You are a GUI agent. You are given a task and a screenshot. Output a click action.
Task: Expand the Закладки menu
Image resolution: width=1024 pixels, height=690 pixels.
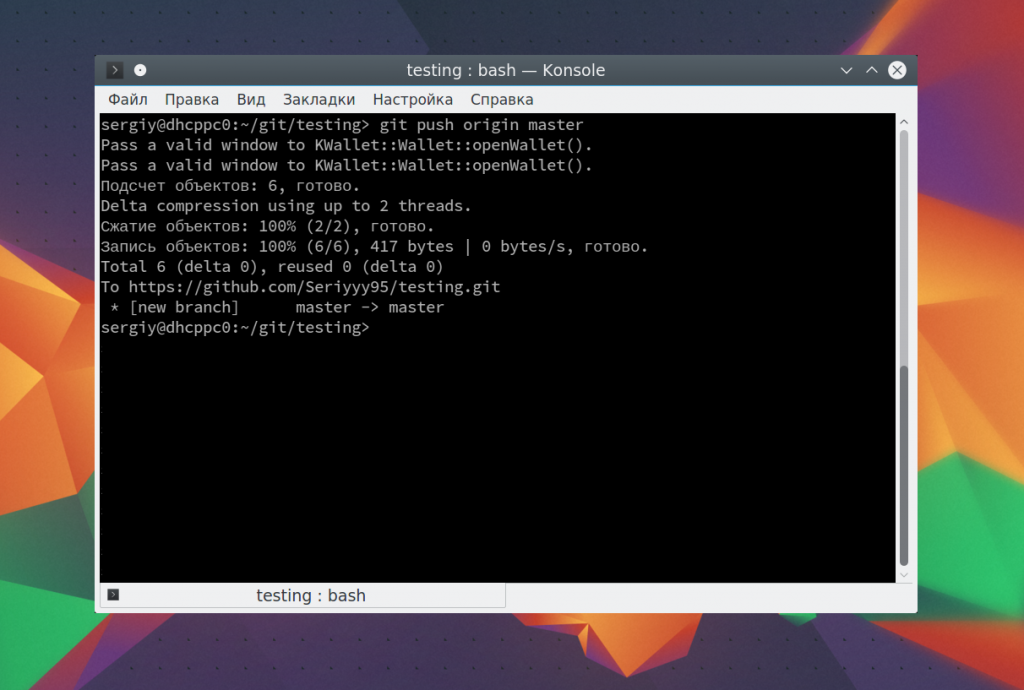coord(319,100)
